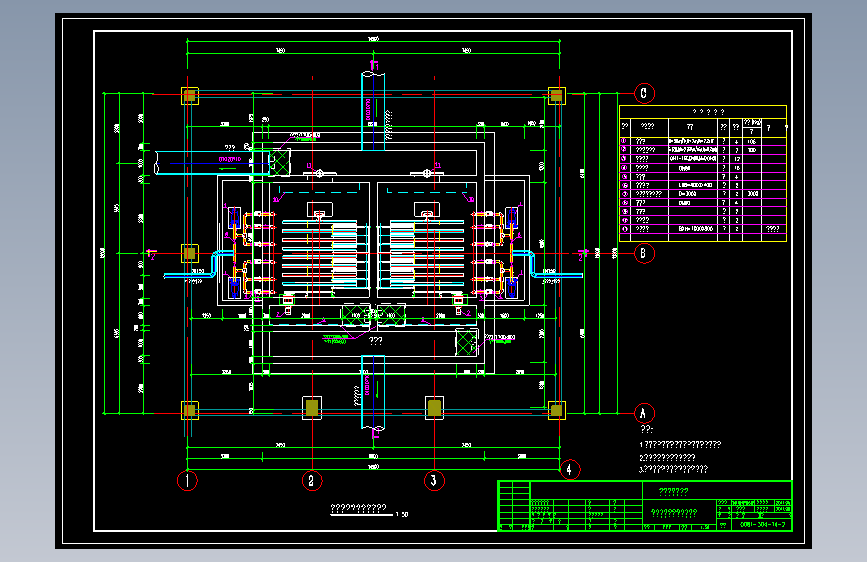Select the cyan horizontal duct at upper left

pos(213,163)
